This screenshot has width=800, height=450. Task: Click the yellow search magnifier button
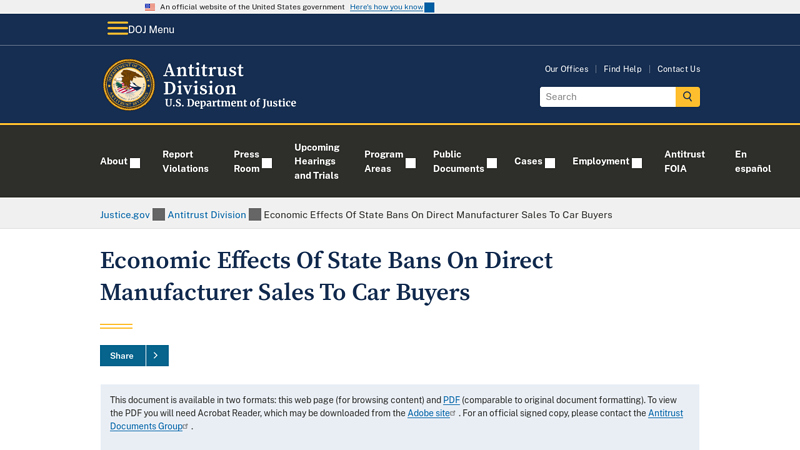click(x=688, y=96)
